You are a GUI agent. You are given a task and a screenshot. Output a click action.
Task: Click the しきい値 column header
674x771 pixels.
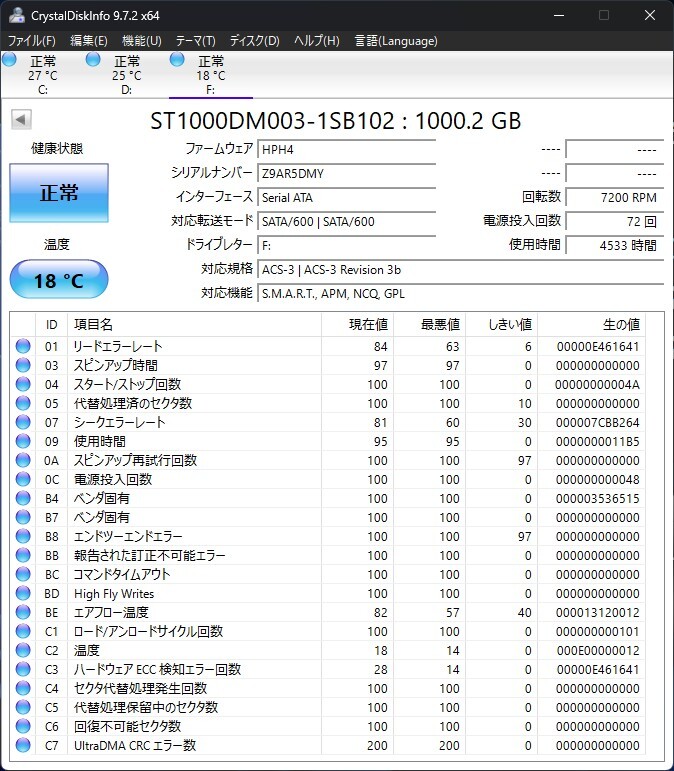click(x=501, y=325)
